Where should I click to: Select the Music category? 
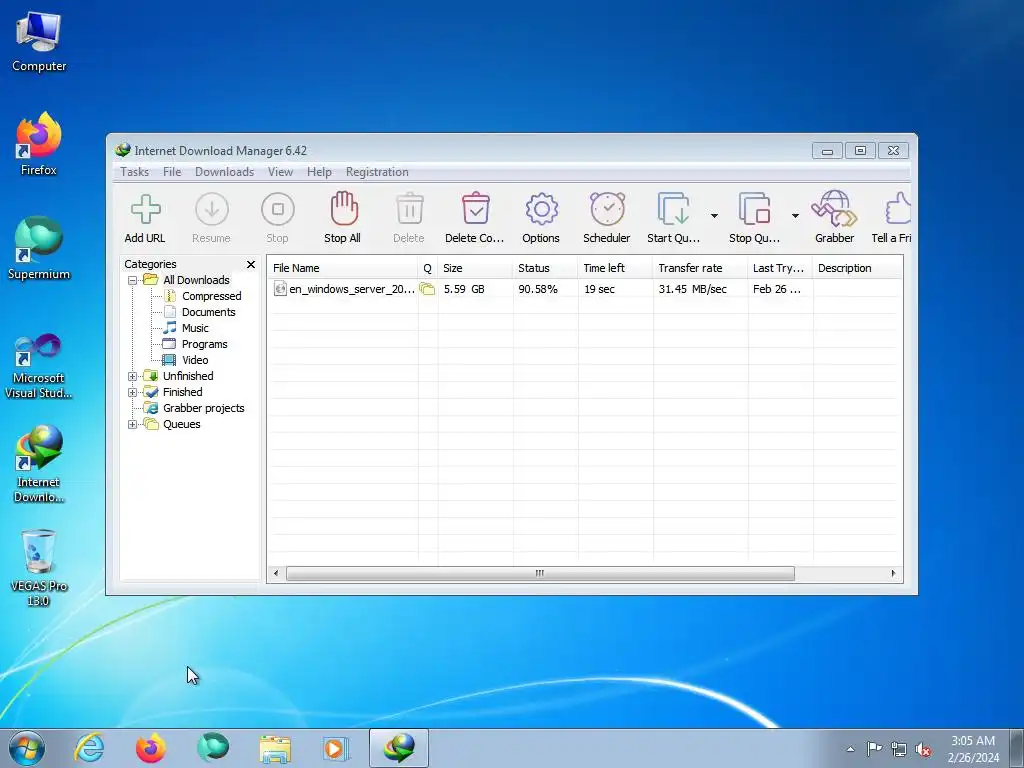click(x=195, y=328)
